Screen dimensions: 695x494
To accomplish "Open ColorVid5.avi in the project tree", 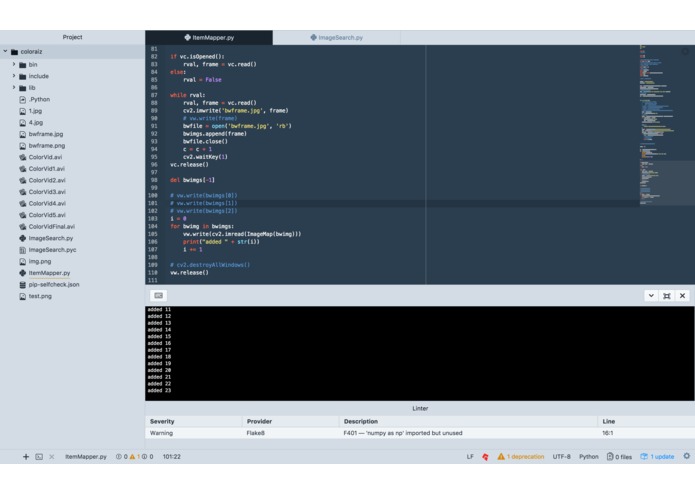I will pos(47,215).
